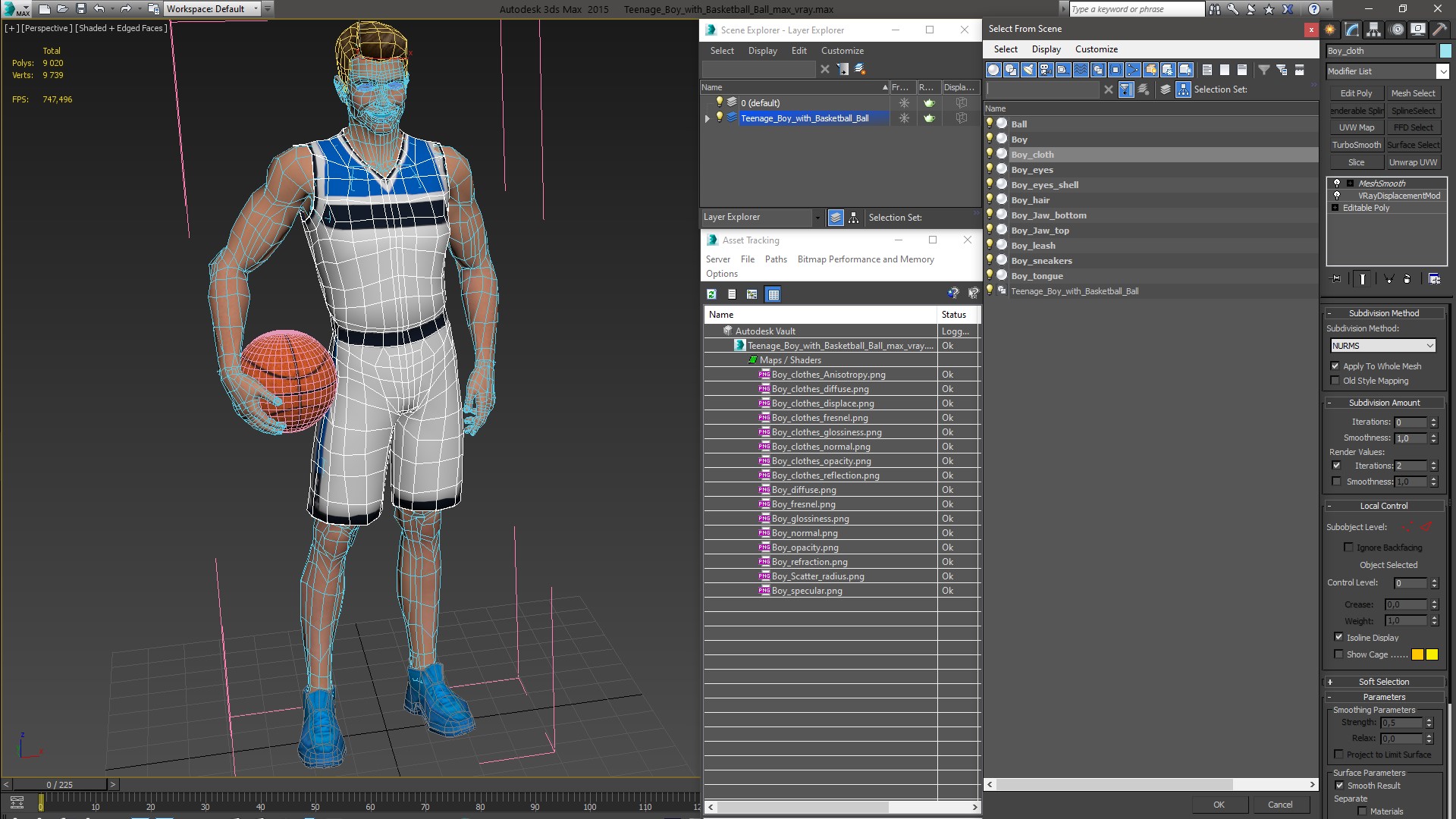The image size is (1456, 819).
Task: Open the 3ds Max application menu
Action: [x=16, y=9]
